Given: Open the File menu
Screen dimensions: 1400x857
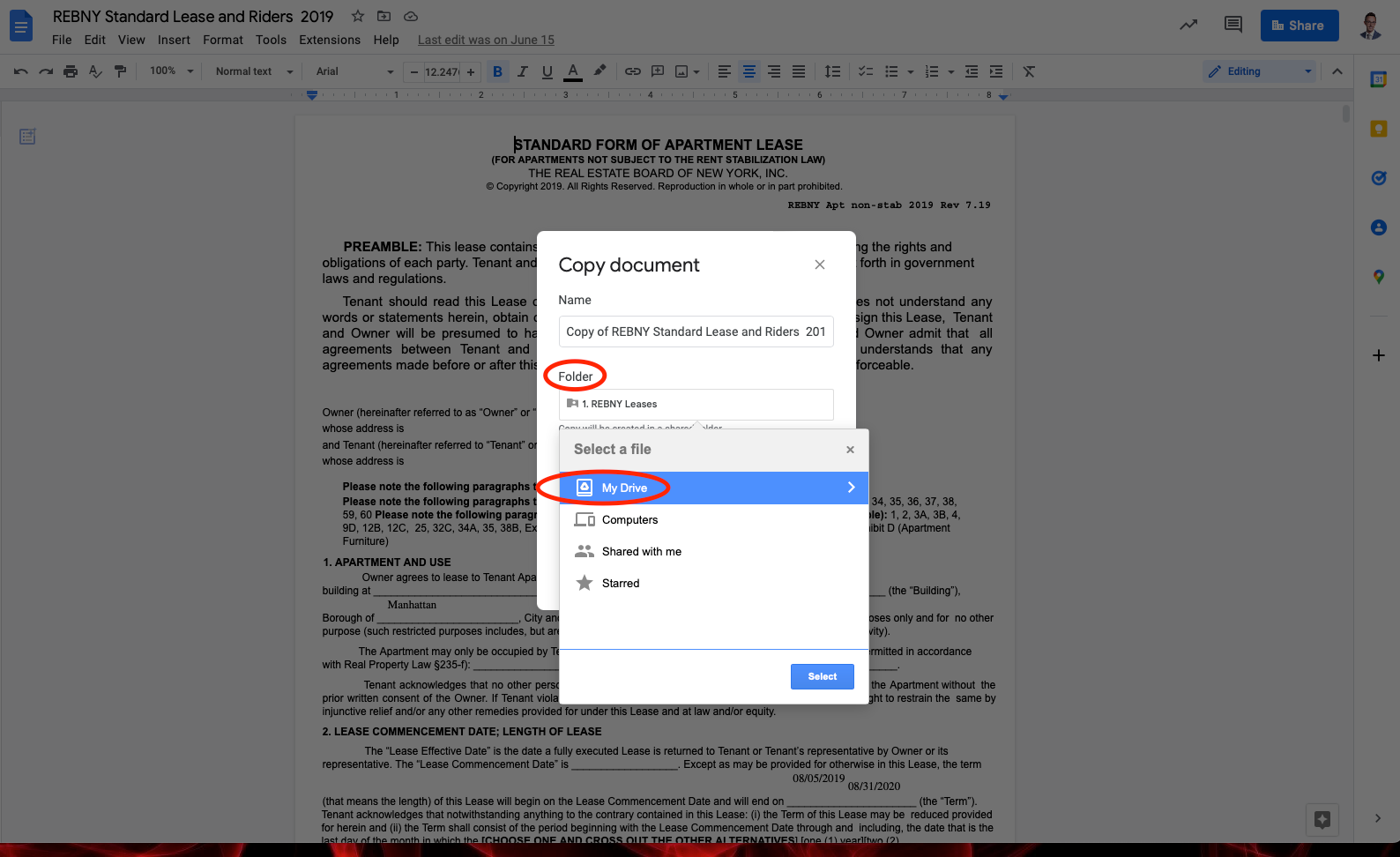Looking at the screenshot, I should [x=62, y=40].
